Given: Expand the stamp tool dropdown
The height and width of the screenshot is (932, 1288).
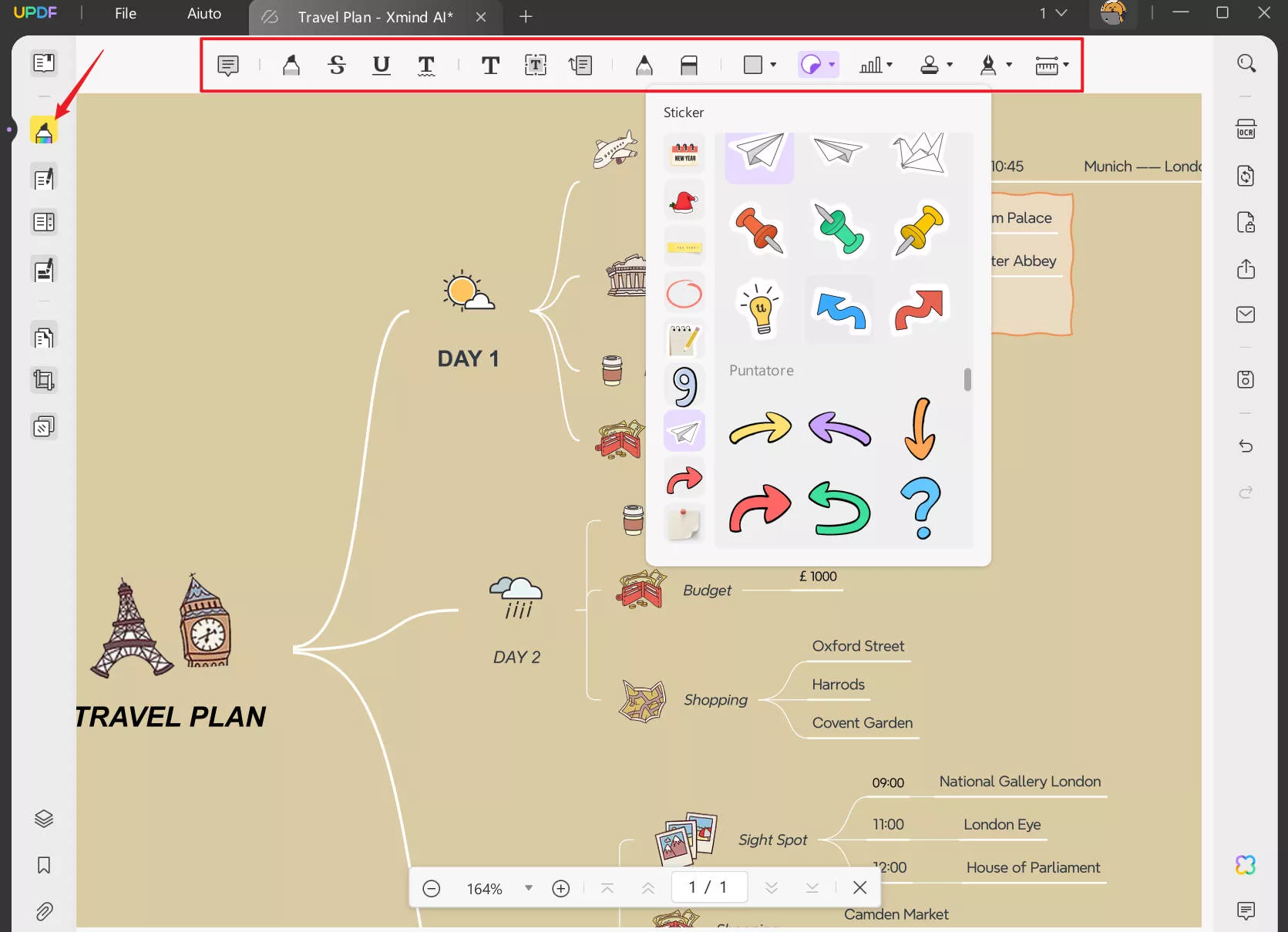Looking at the screenshot, I should [x=950, y=66].
